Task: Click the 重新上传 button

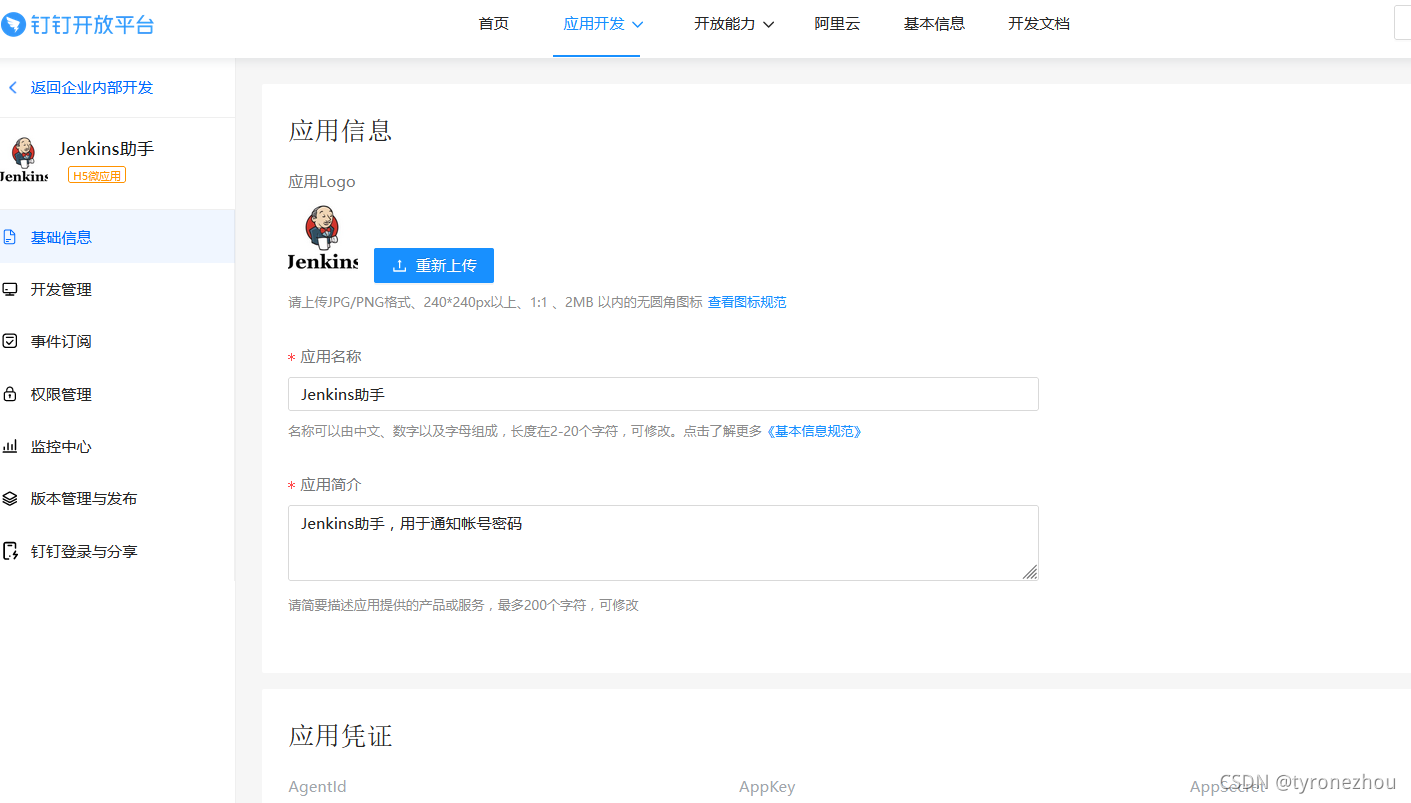Action: click(x=434, y=266)
